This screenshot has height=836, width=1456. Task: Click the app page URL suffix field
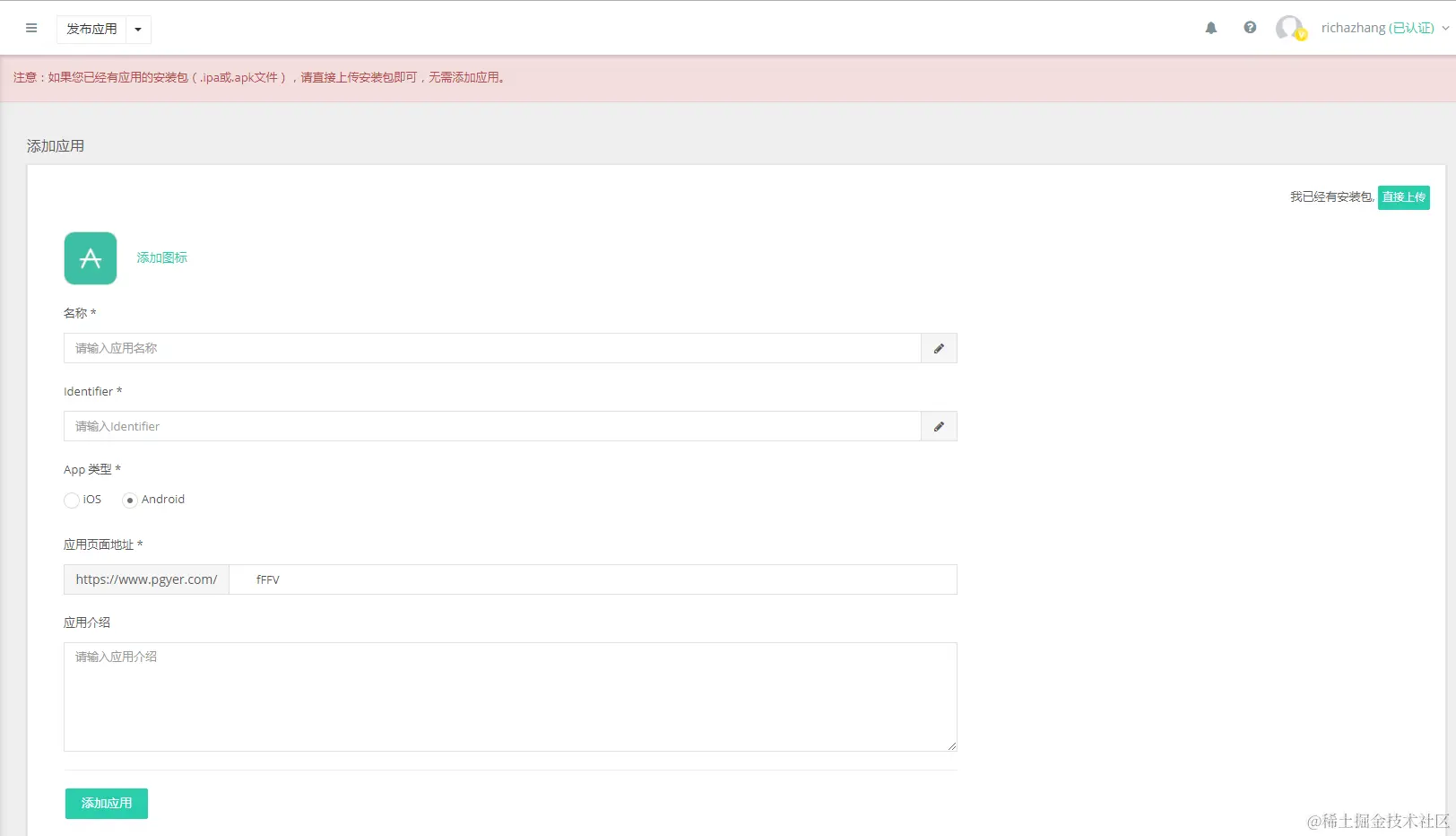coord(593,580)
